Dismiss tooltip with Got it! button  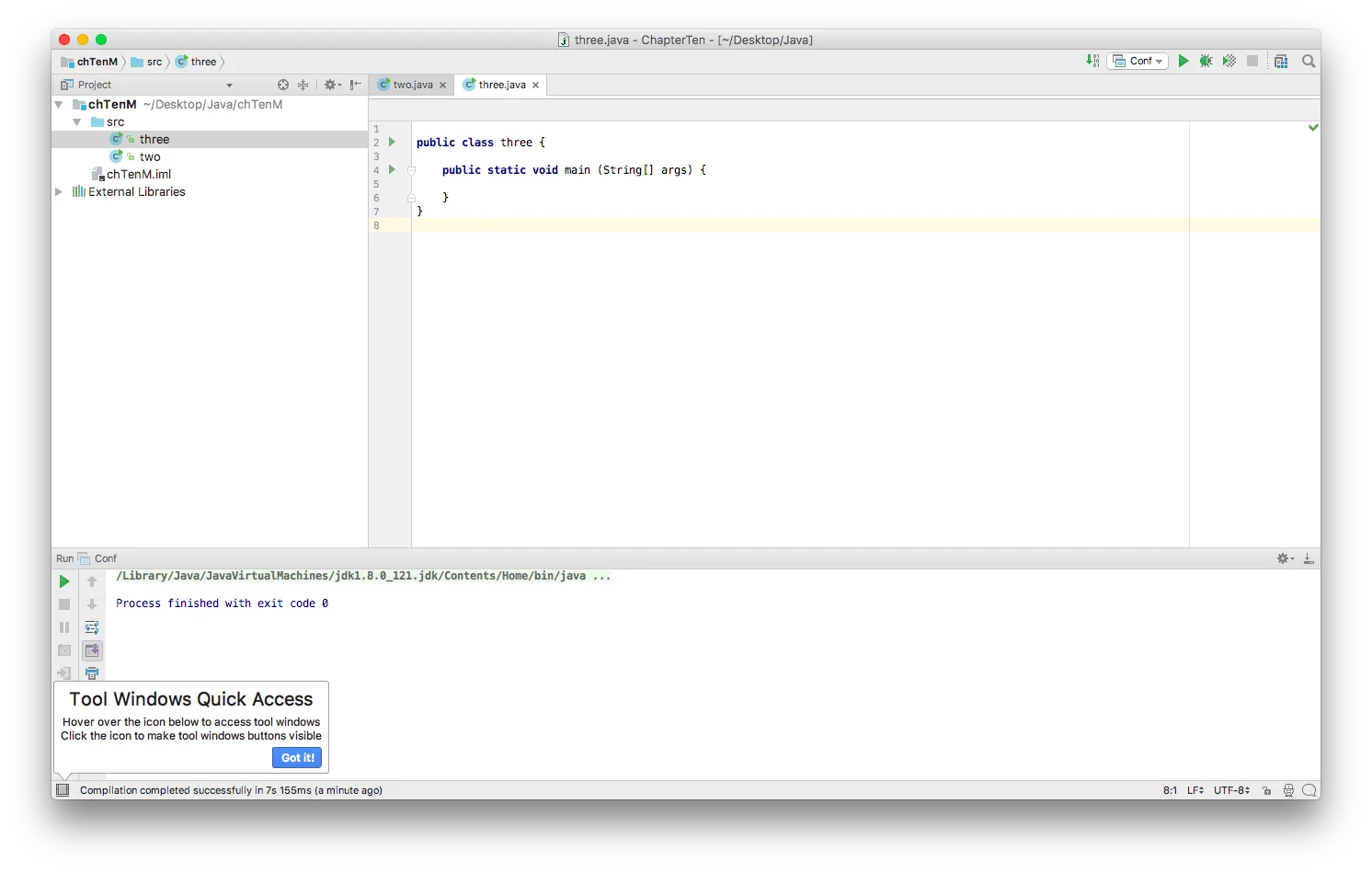click(297, 757)
